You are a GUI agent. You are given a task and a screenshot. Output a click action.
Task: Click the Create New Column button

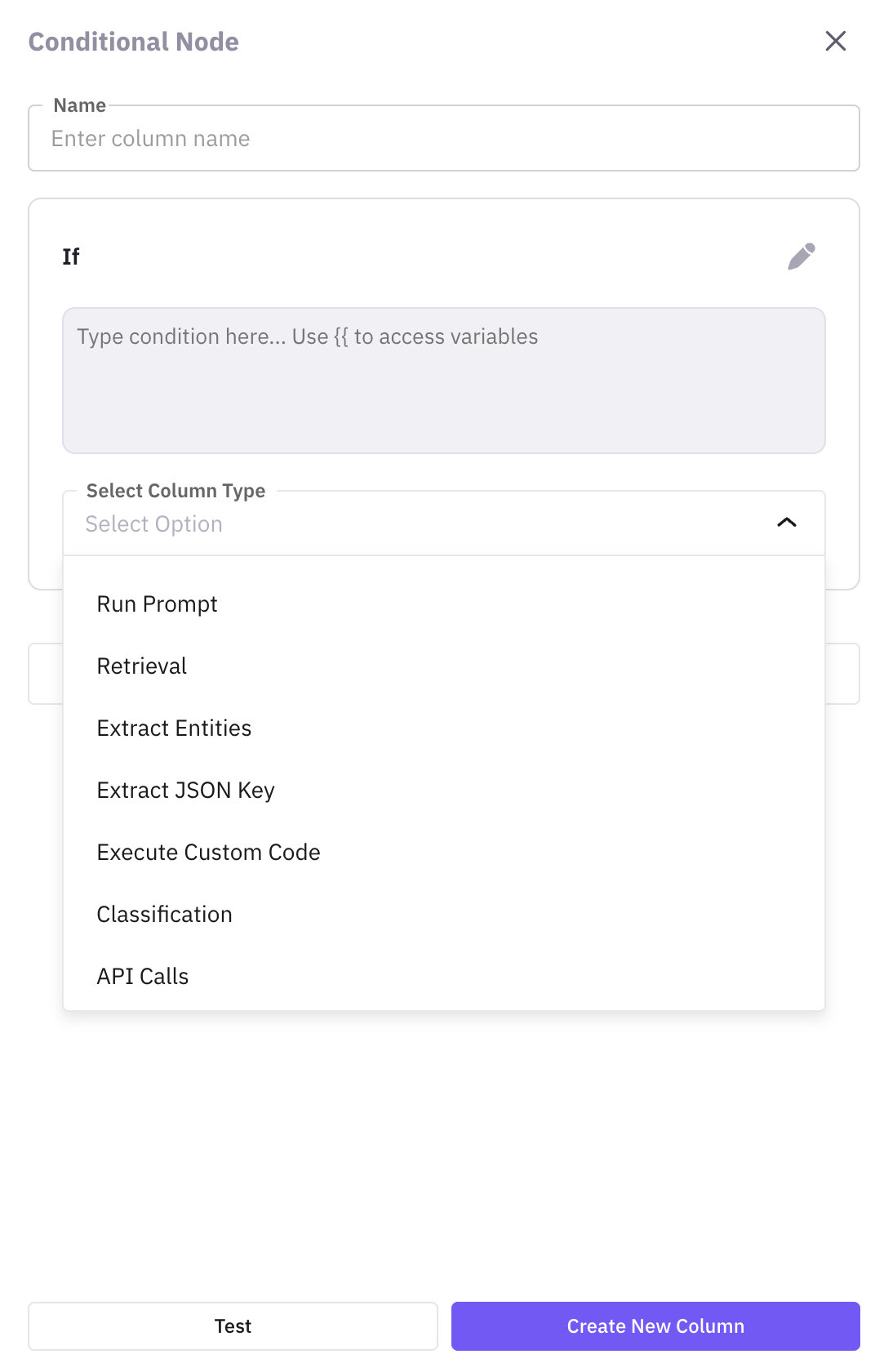(655, 1326)
